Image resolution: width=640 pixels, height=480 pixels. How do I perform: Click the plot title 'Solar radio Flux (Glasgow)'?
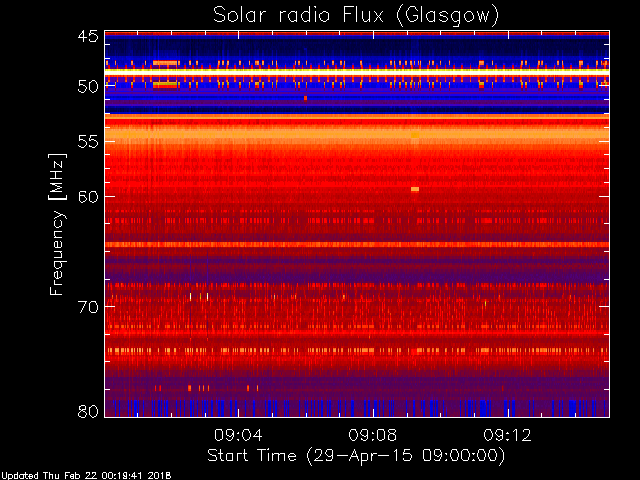pos(356,16)
